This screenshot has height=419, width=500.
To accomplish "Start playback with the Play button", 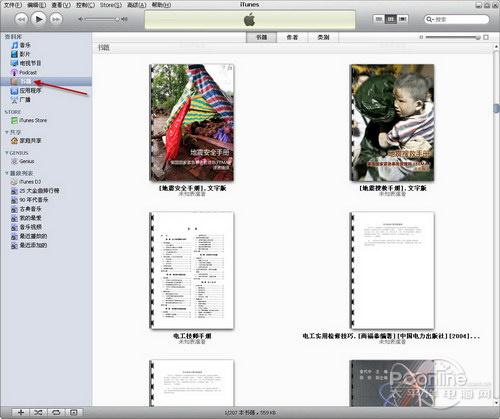I will pyautogui.click(x=39, y=19).
